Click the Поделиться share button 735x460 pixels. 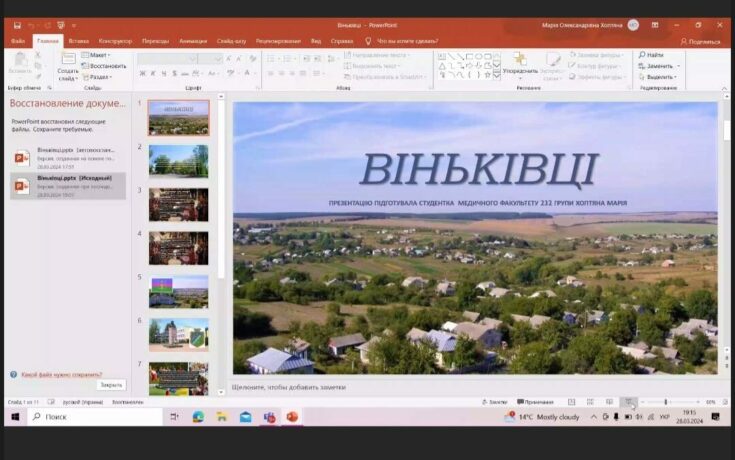coord(700,41)
